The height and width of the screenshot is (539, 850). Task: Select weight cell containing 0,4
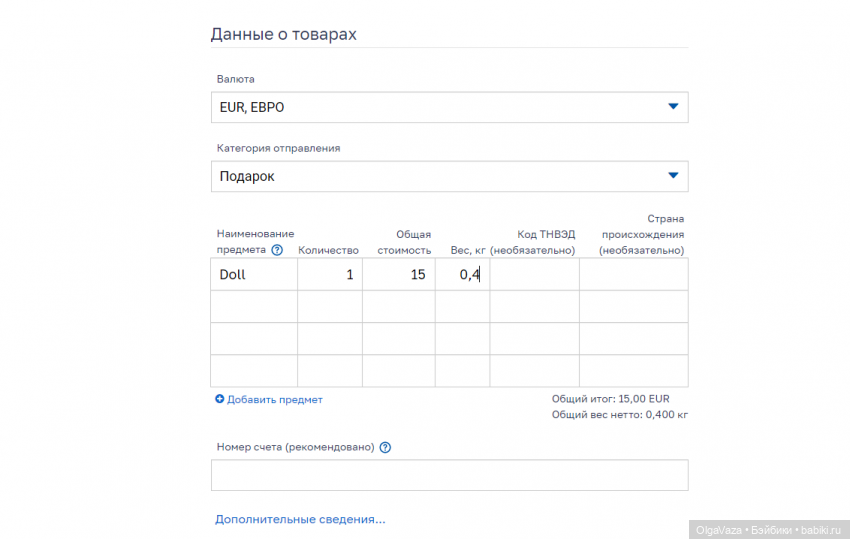[462, 274]
